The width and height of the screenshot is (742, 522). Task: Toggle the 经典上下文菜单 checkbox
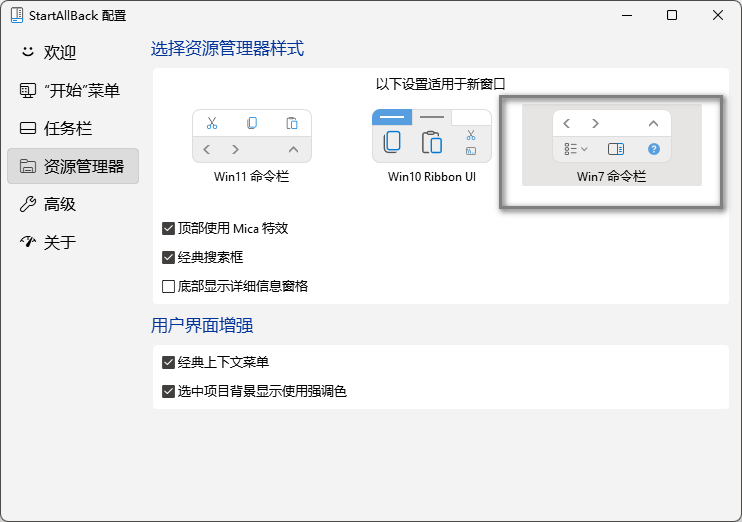point(169,362)
